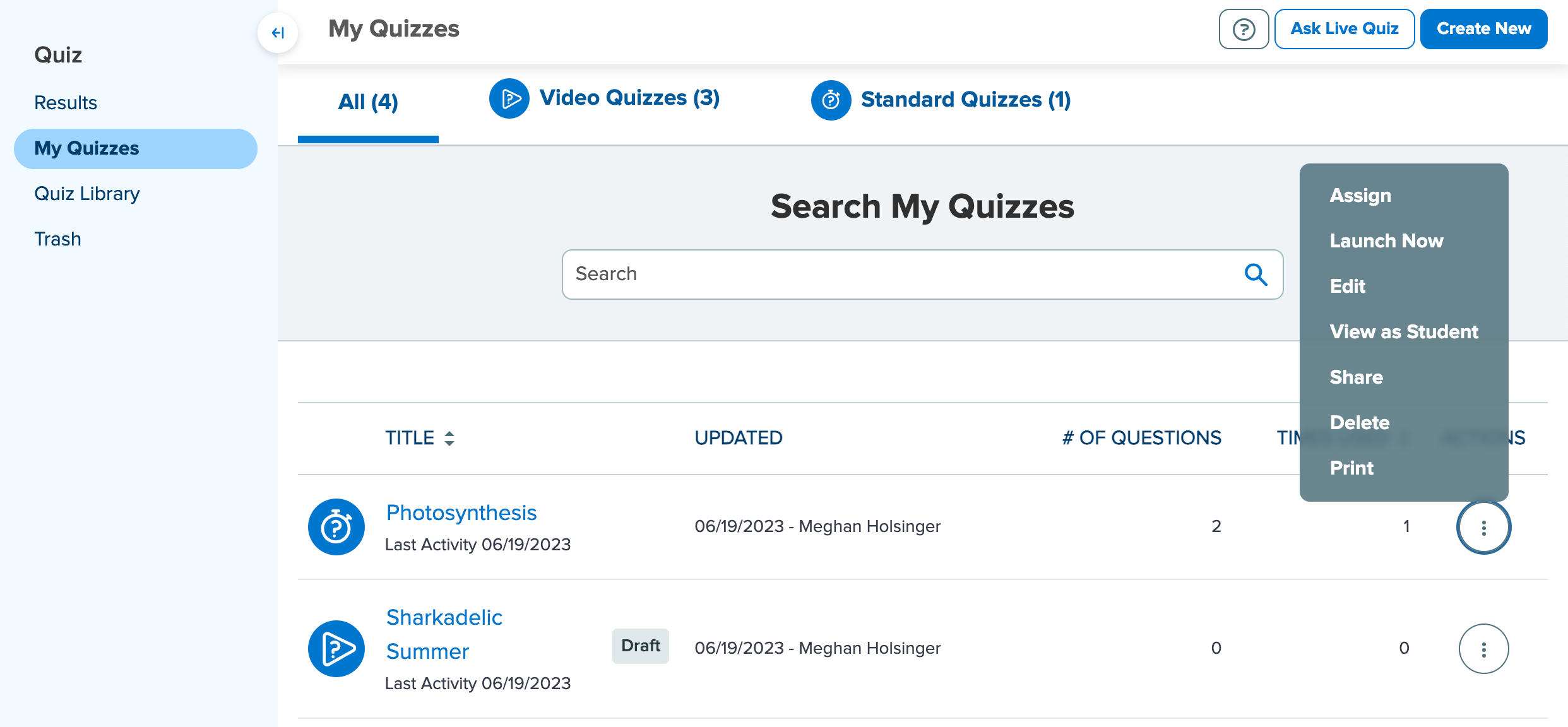
Task: Click the Standard Quizzes stopwatch icon
Action: pyautogui.click(x=831, y=100)
